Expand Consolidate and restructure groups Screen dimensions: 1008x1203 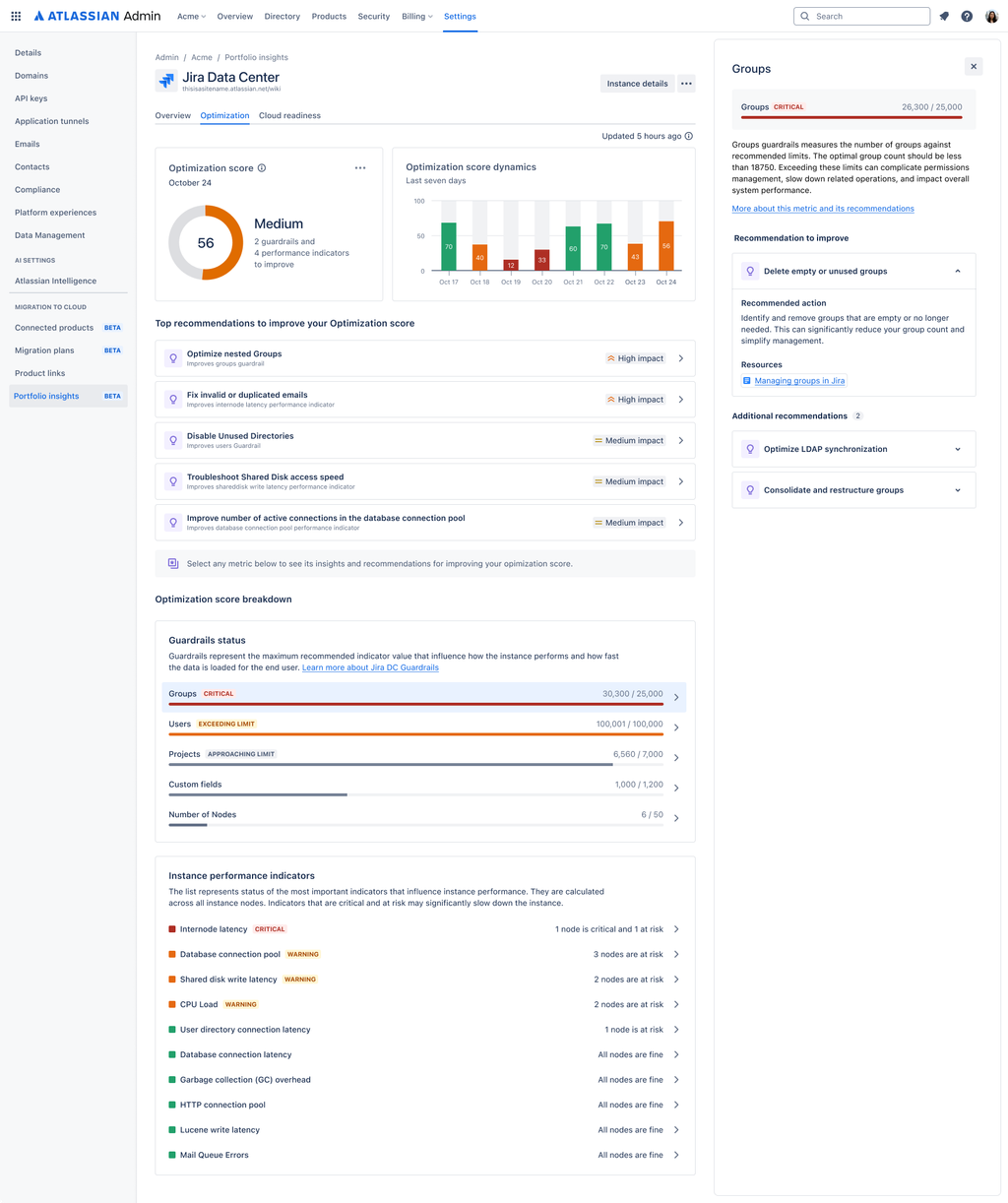pyautogui.click(x=956, y=489)
